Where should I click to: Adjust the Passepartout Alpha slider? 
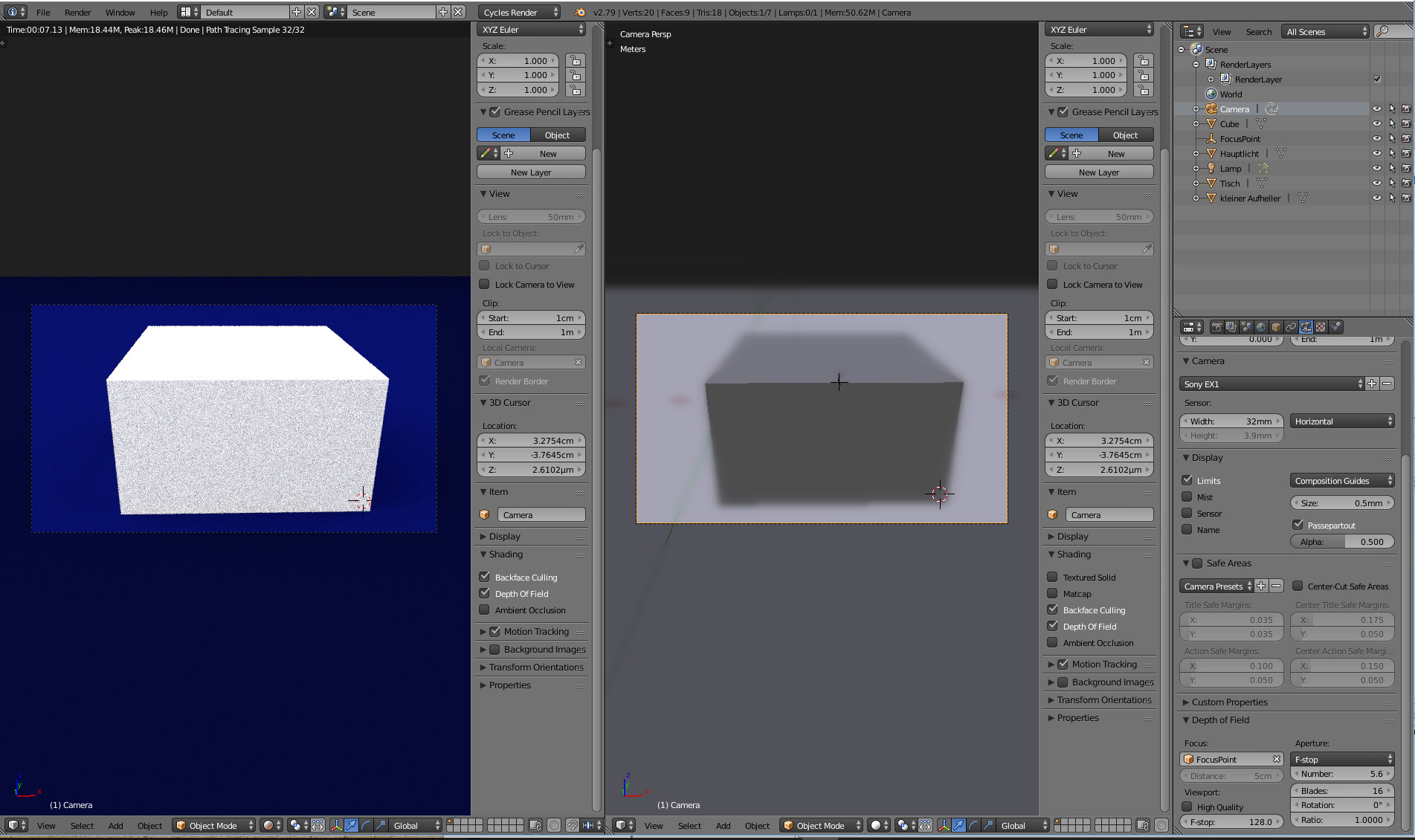[x=1342, y=541]
